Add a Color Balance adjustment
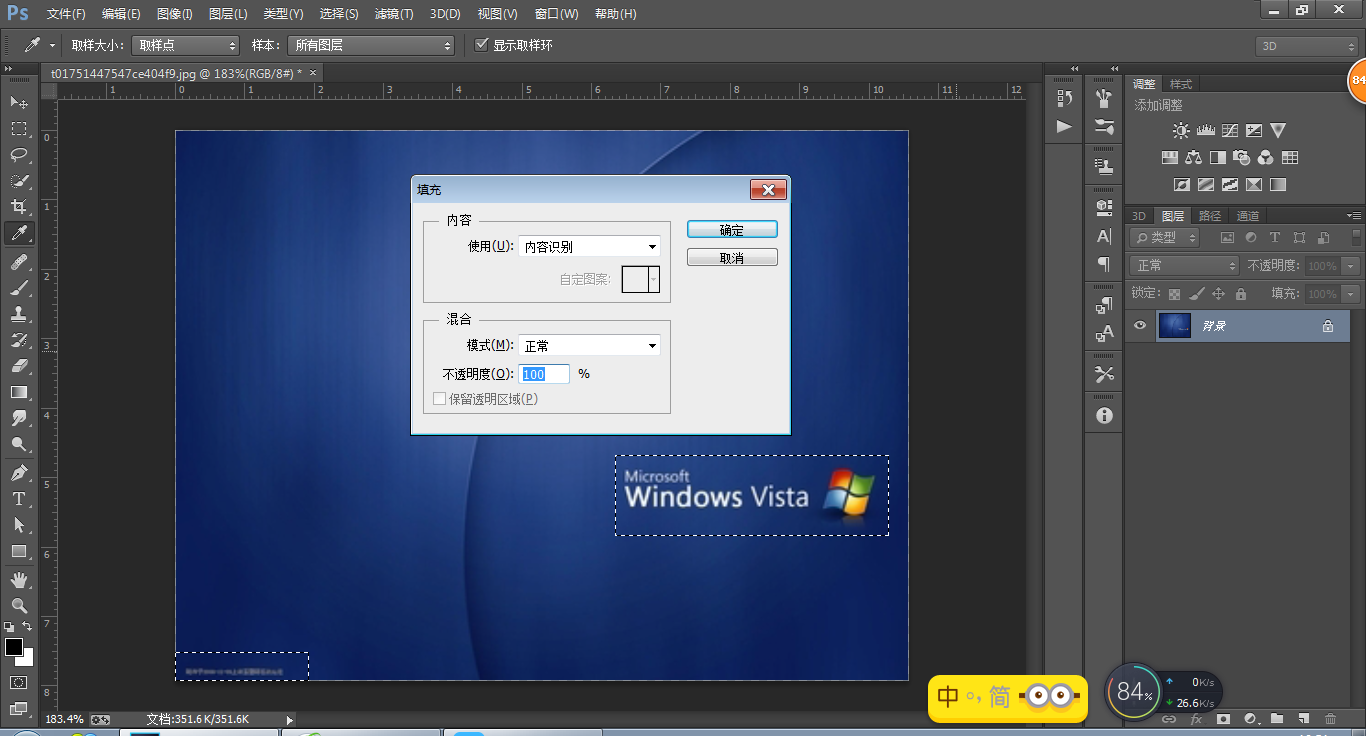The width and height of the screenshot is (1366, 736). point(1193,157)
